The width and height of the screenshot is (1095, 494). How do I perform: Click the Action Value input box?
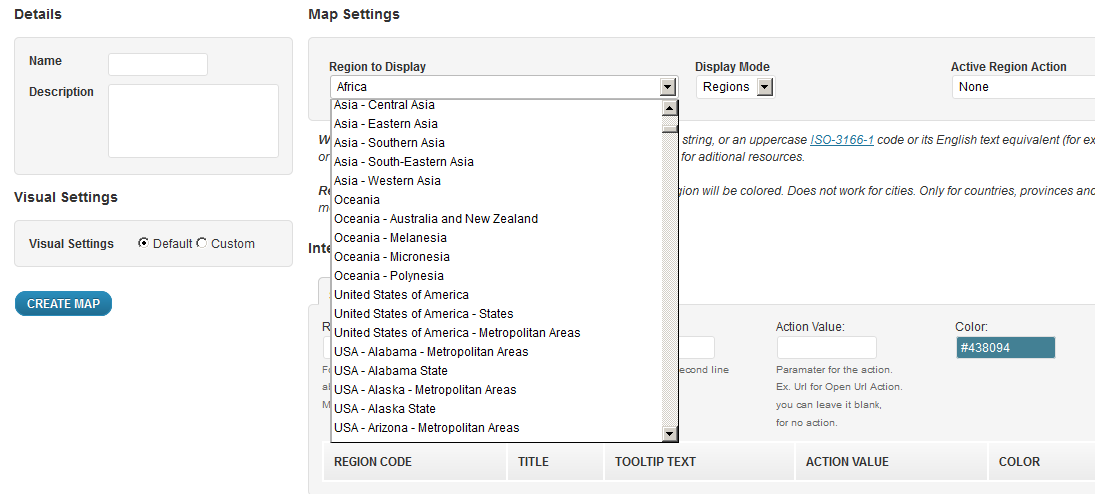point(826,347)
